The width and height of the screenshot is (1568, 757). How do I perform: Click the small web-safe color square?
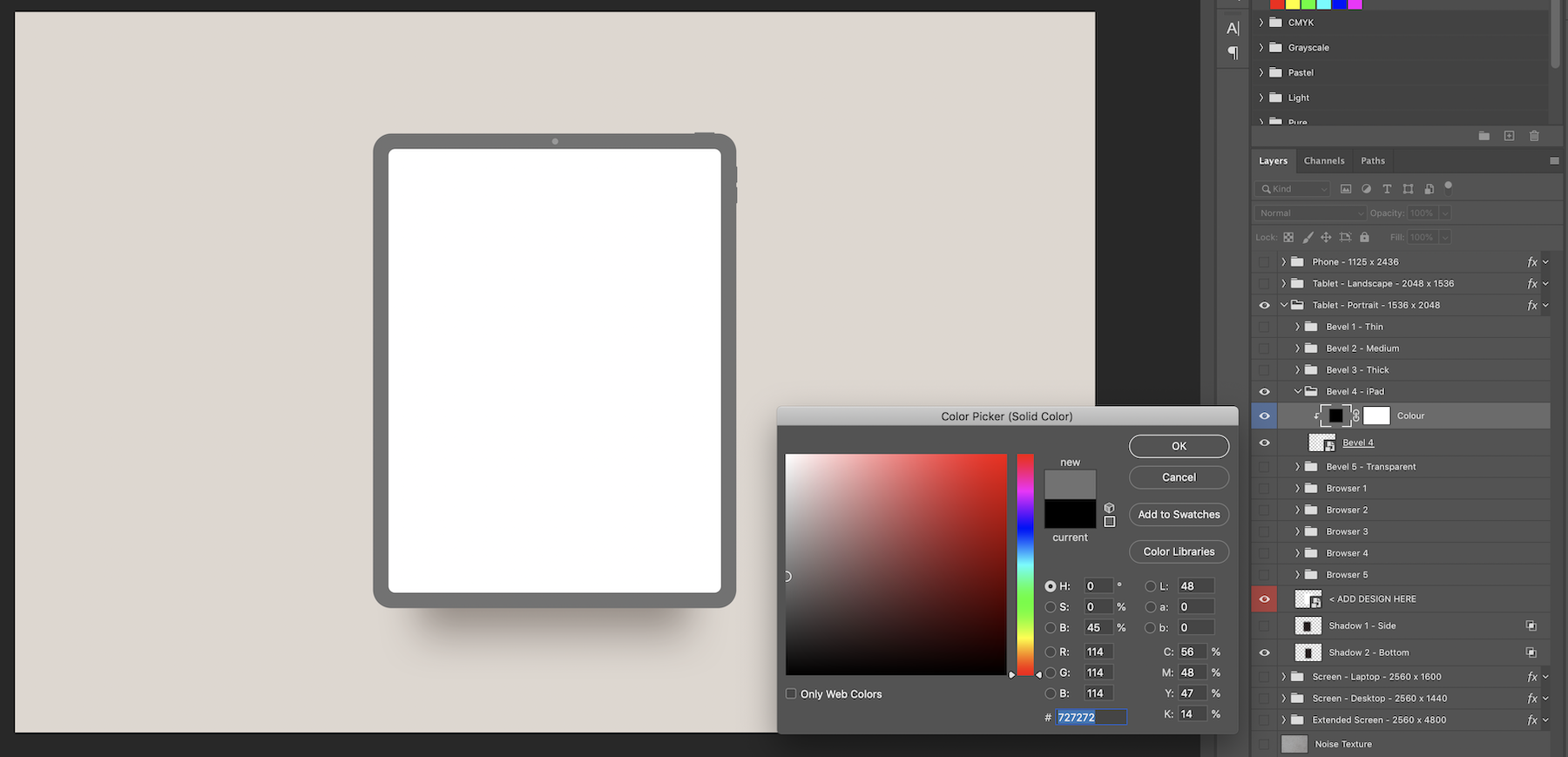pyautogui.click(x=1109, y=522)
